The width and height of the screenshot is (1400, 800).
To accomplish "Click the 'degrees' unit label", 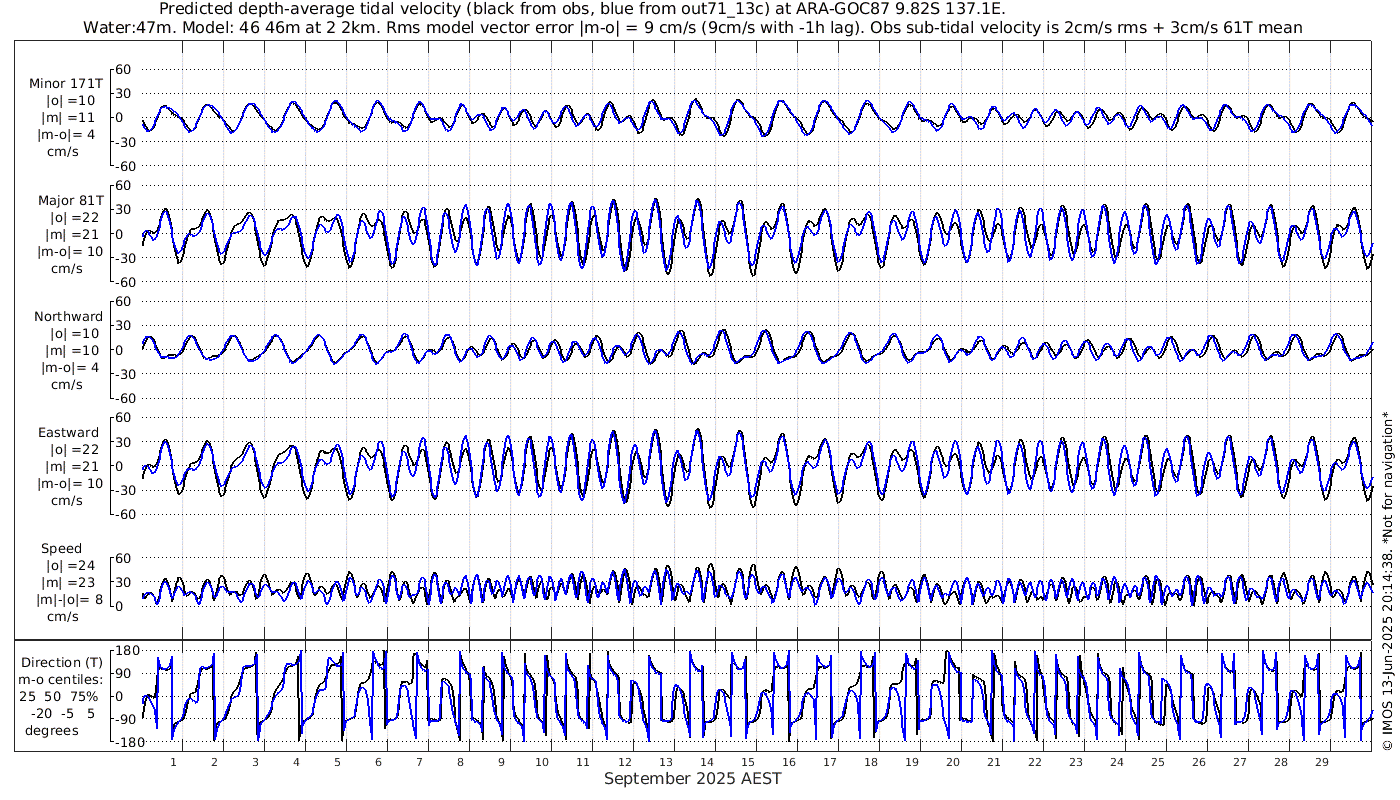I will click(52, 730).
